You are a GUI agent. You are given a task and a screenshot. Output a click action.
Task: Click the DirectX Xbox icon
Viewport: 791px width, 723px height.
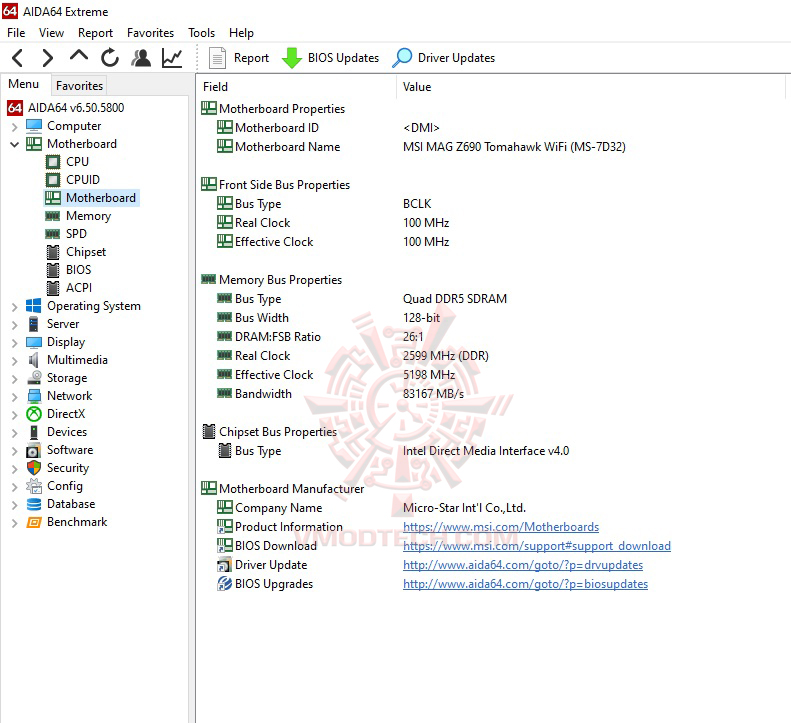34,414
